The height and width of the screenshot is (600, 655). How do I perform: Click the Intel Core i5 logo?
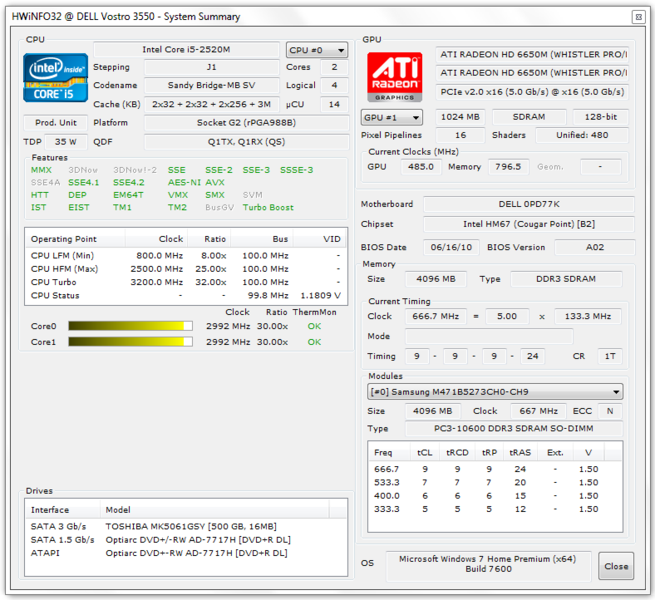(56, 78)
